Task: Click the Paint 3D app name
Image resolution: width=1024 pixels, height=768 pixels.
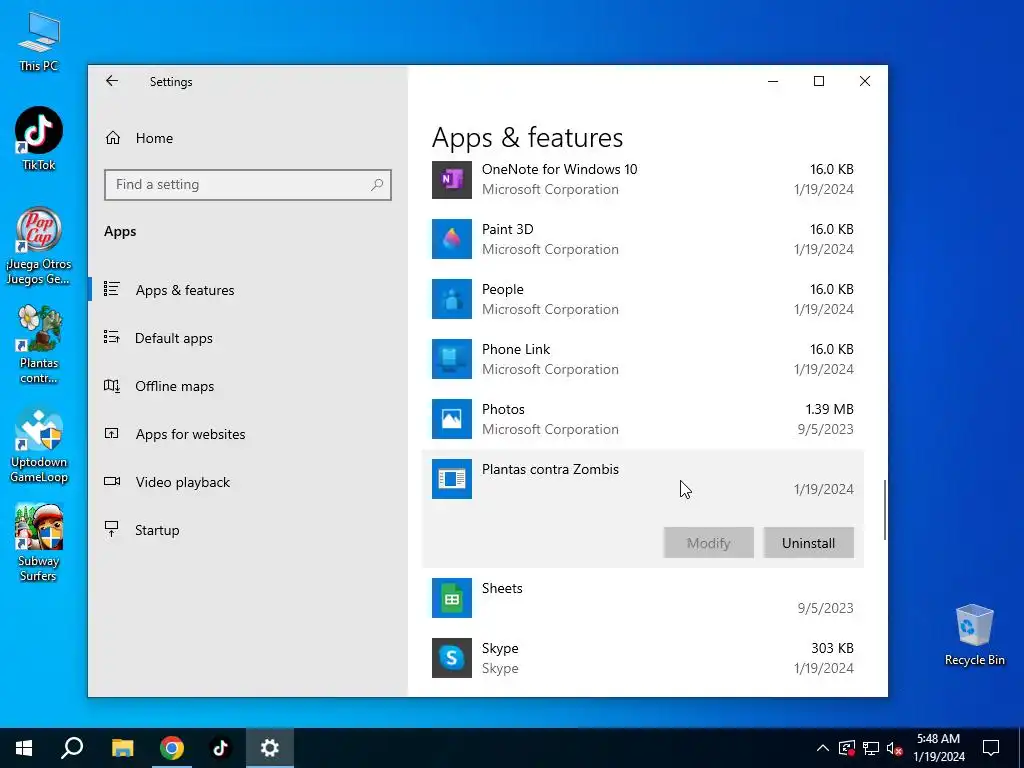Action: 507,229
